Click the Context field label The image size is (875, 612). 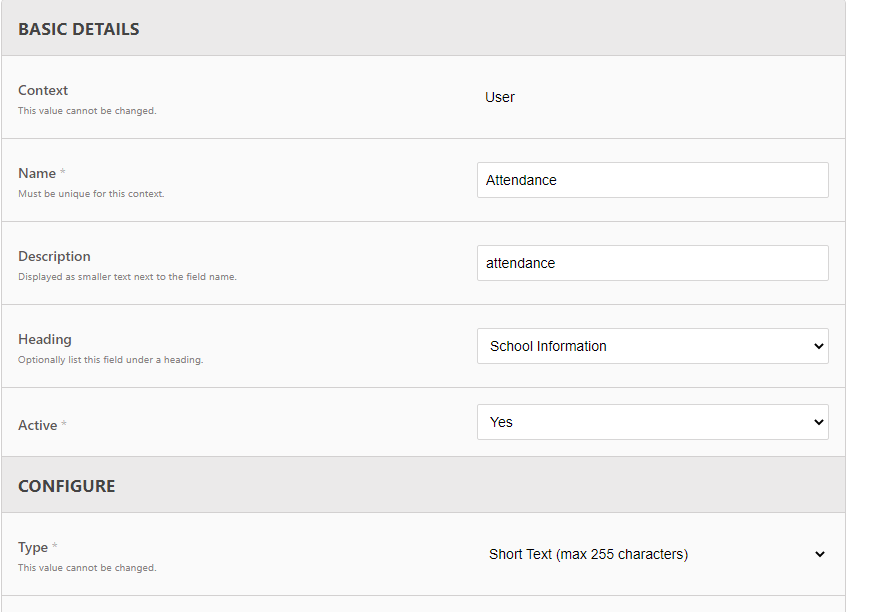(x=43, y=90)
